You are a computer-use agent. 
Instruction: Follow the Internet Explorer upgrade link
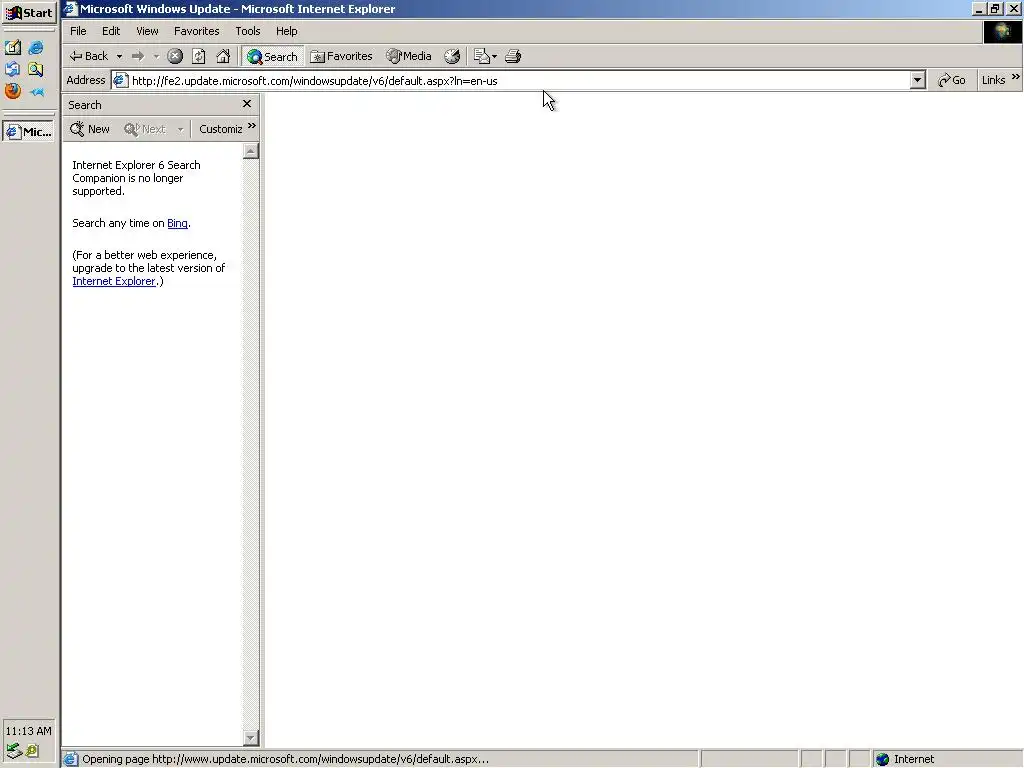pos(114,281)
